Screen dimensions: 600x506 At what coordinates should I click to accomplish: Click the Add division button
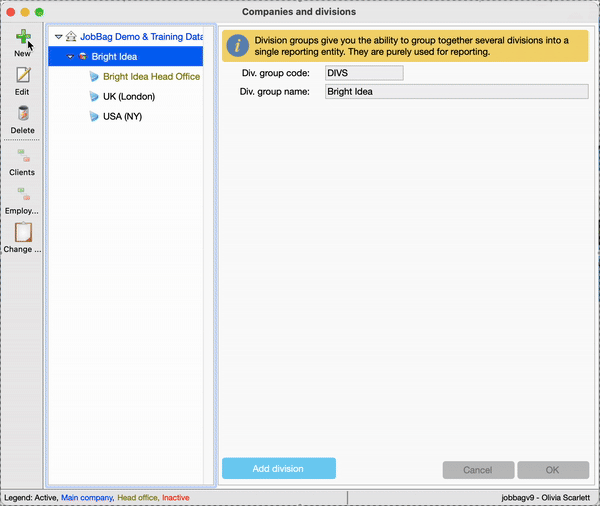279,468
